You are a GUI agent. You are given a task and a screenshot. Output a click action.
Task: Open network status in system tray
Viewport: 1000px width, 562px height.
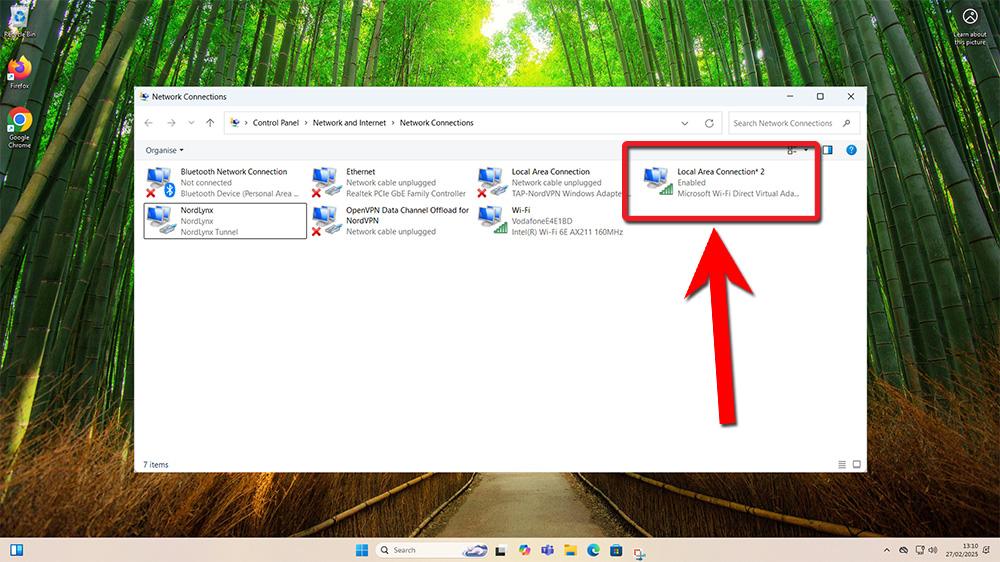point(919,550)
